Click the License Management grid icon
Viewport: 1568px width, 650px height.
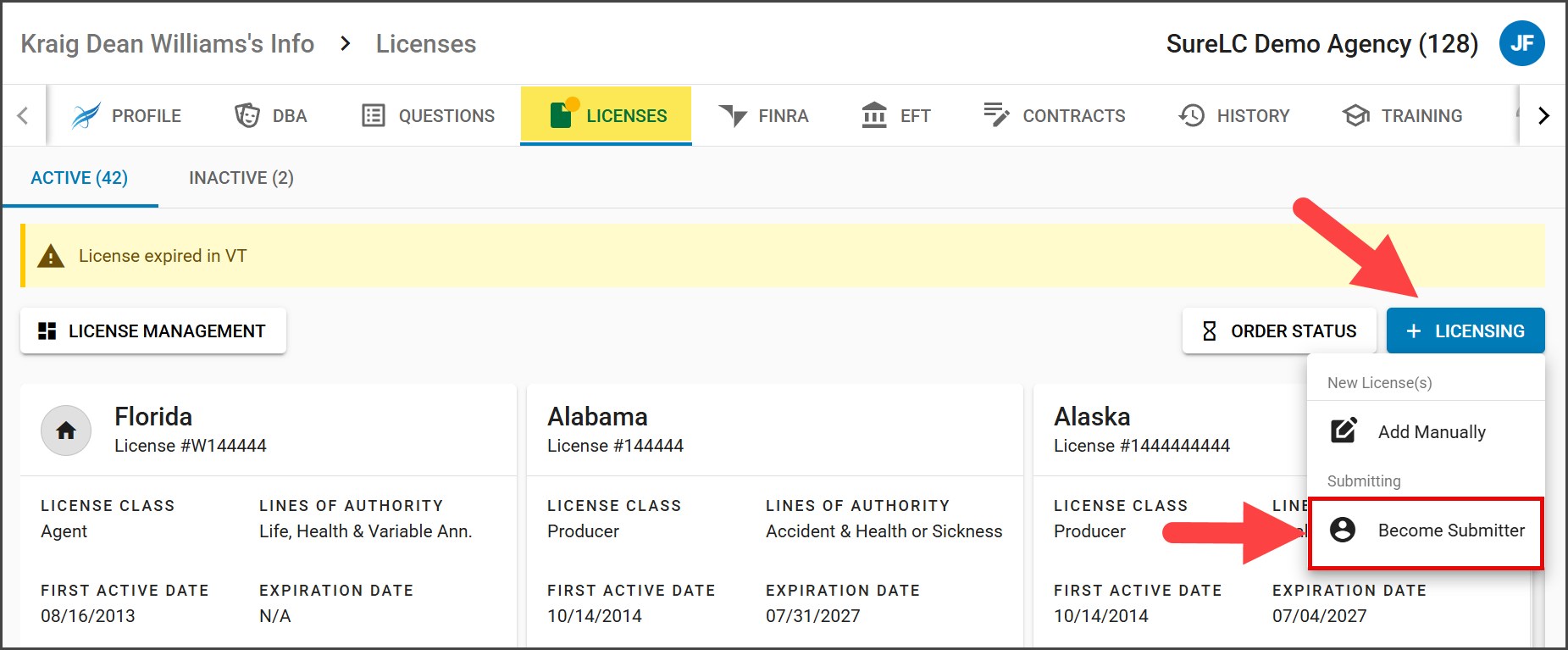tap(47, 331)
